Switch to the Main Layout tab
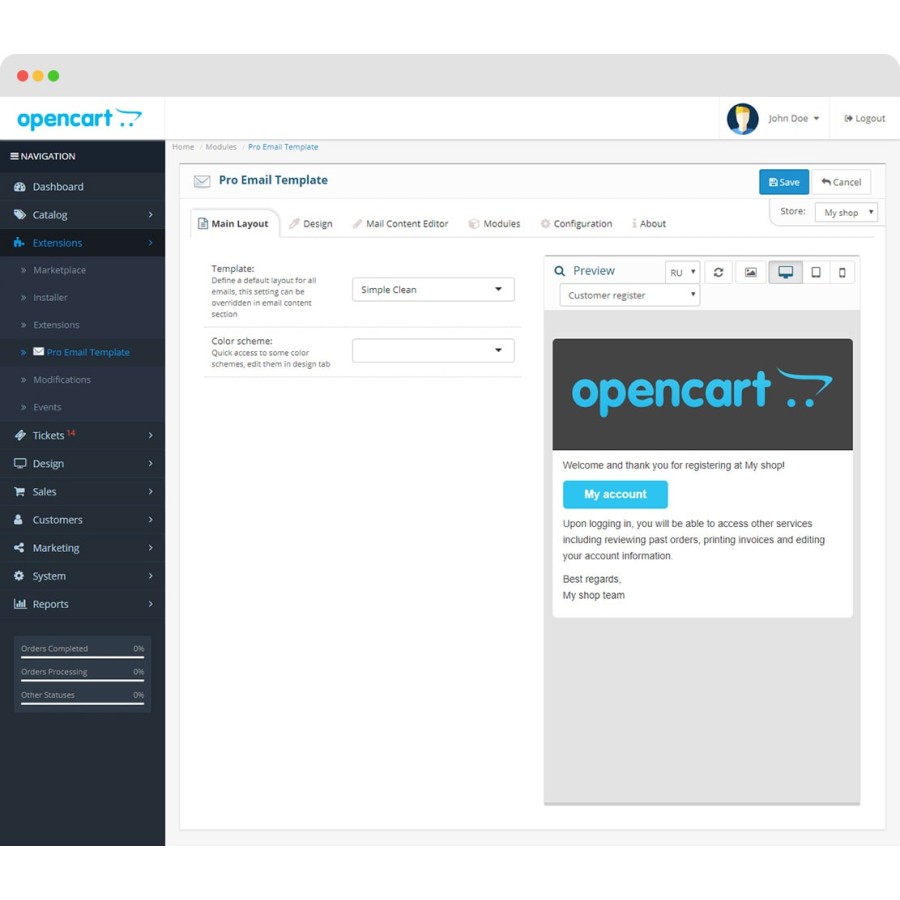Screen dimensions: 900x900 (234, 224)
